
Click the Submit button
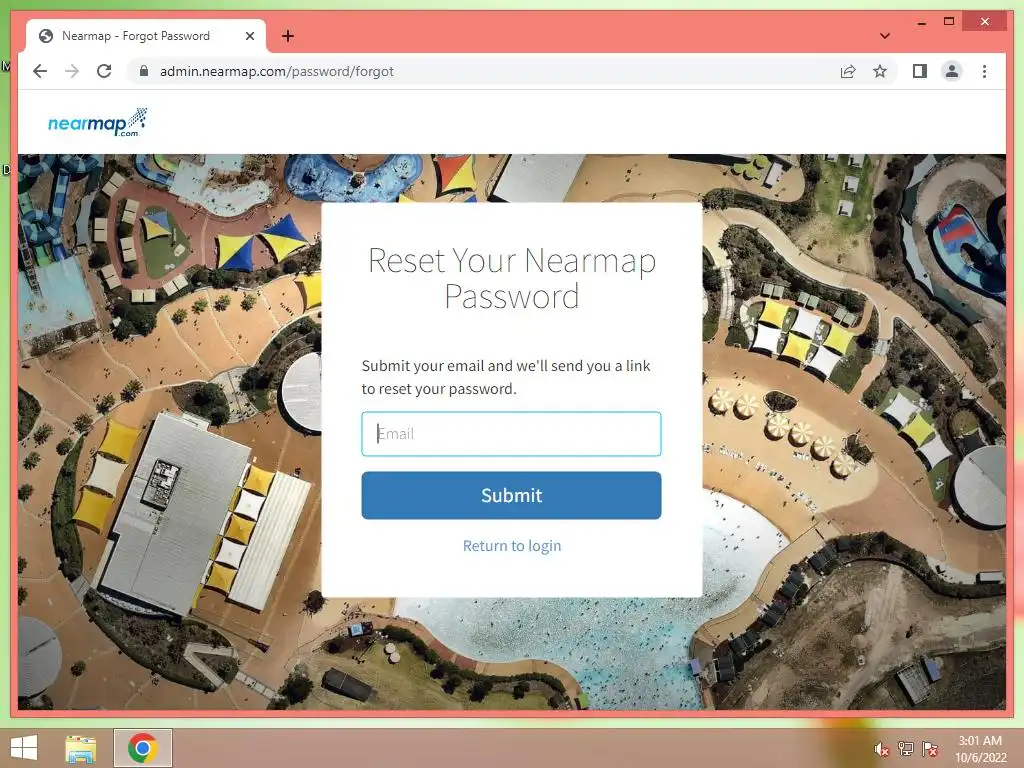click(x=511, y=496)
